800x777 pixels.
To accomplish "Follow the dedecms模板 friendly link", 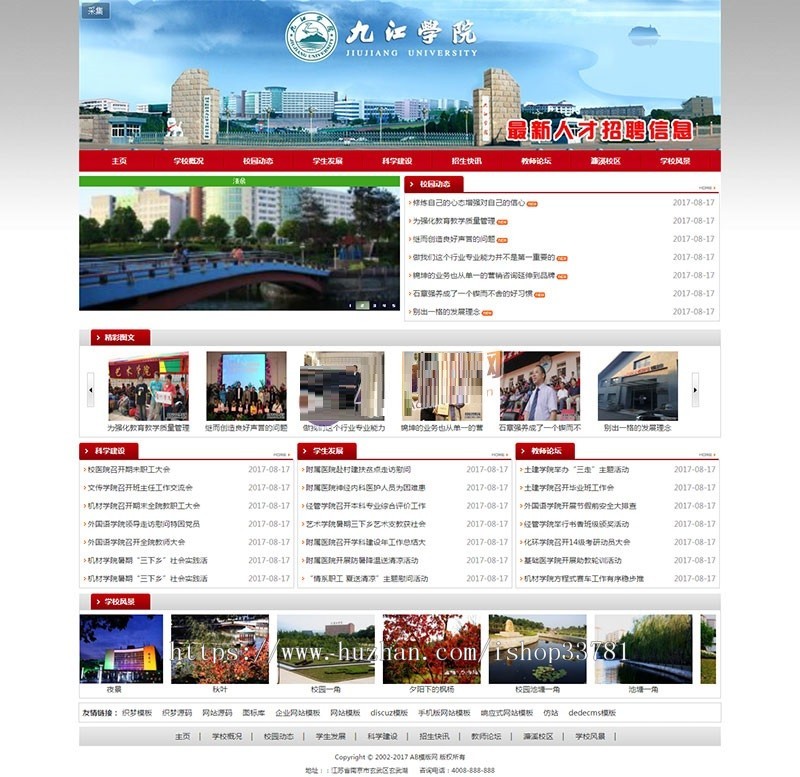I will (592, 713).
